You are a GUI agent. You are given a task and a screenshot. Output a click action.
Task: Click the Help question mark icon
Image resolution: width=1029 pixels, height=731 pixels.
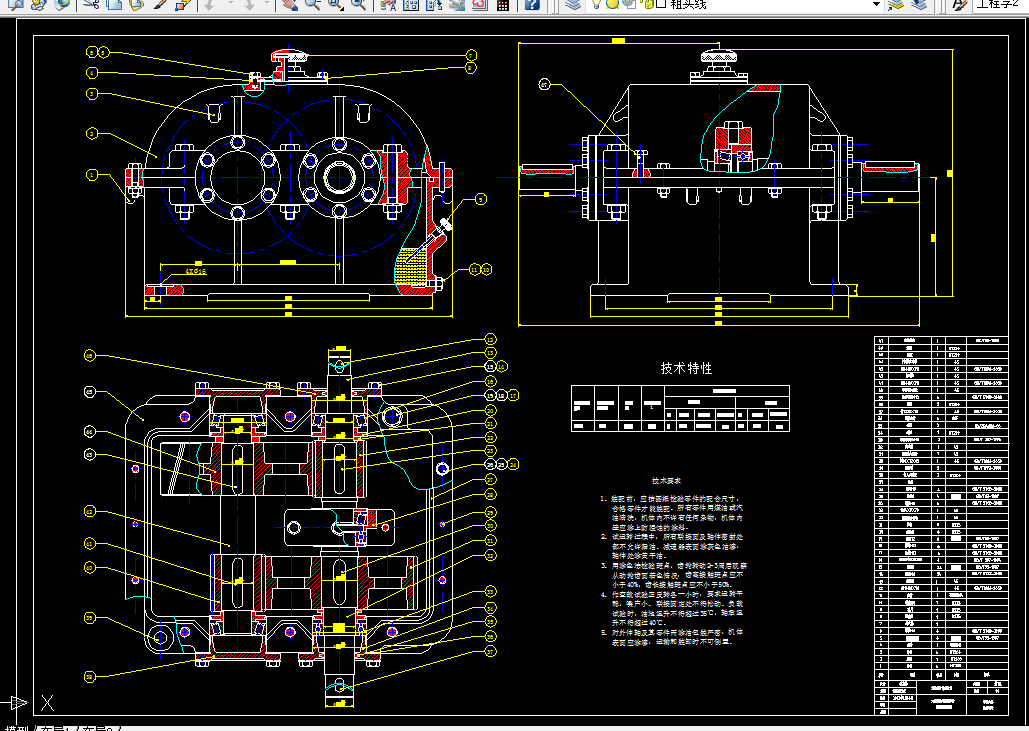coord(532,5)
